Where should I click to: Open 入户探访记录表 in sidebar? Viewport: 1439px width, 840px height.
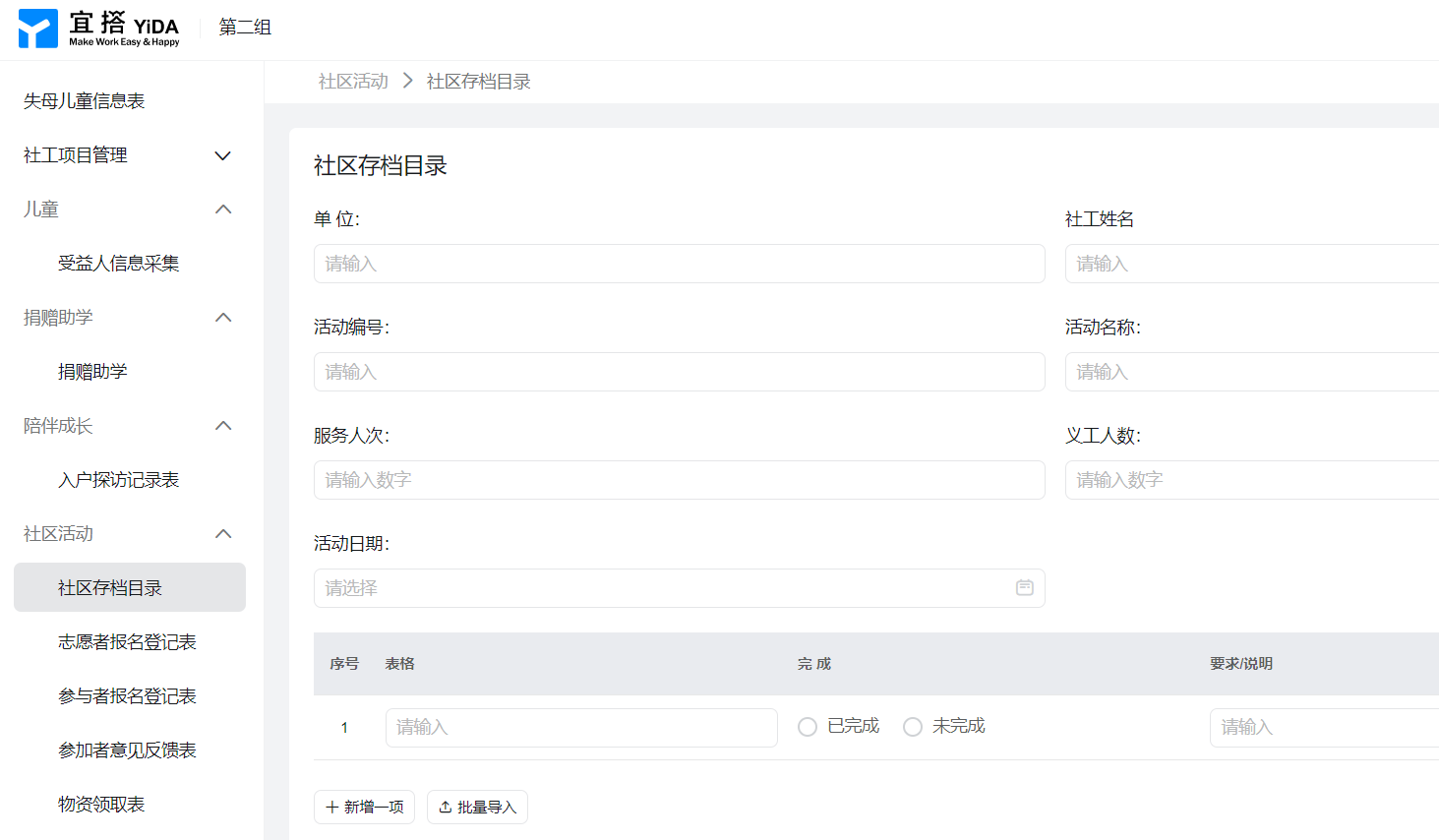pyautogui.click(x=118, y=480)
